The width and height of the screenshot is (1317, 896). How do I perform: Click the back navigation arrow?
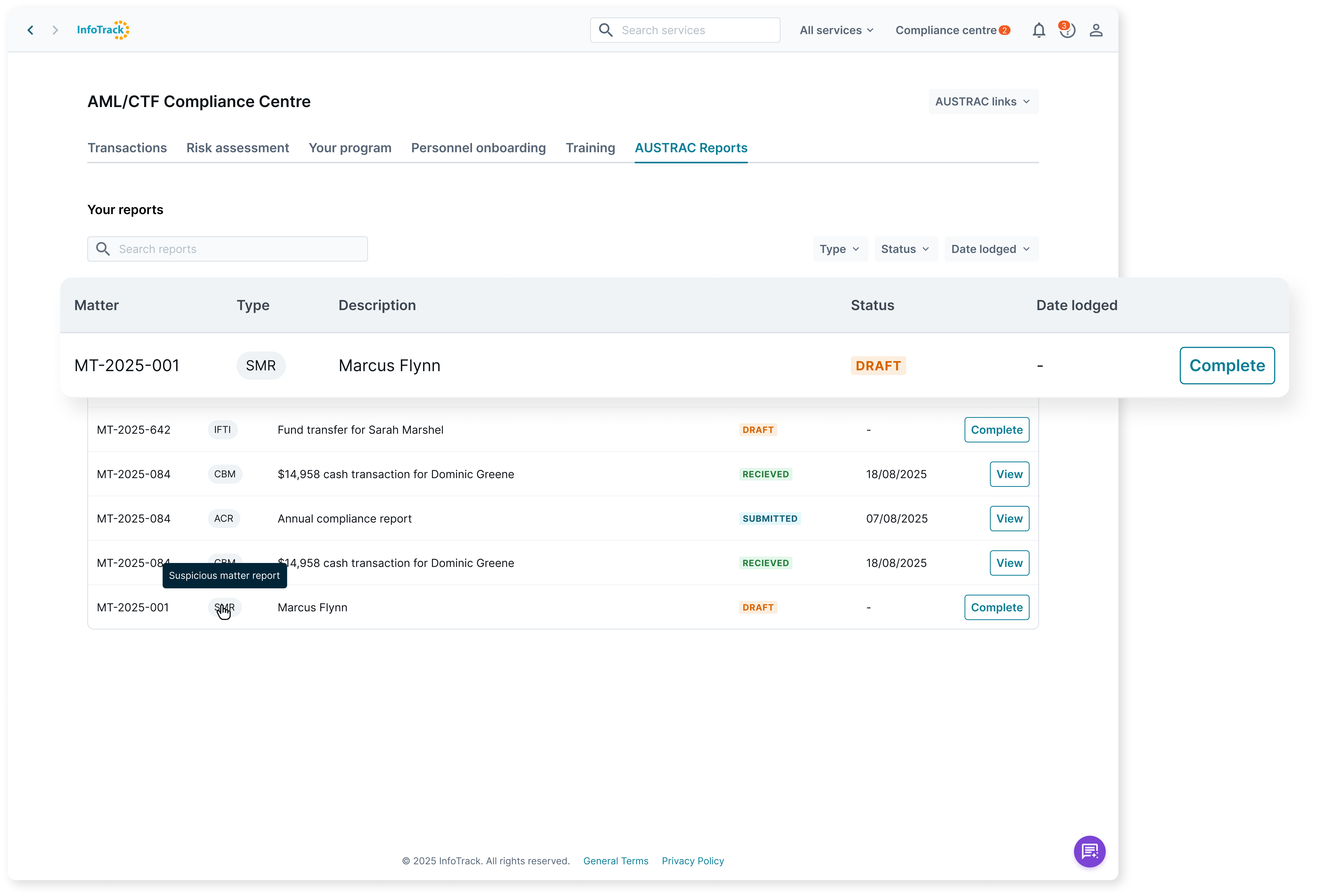click(31, 30)
